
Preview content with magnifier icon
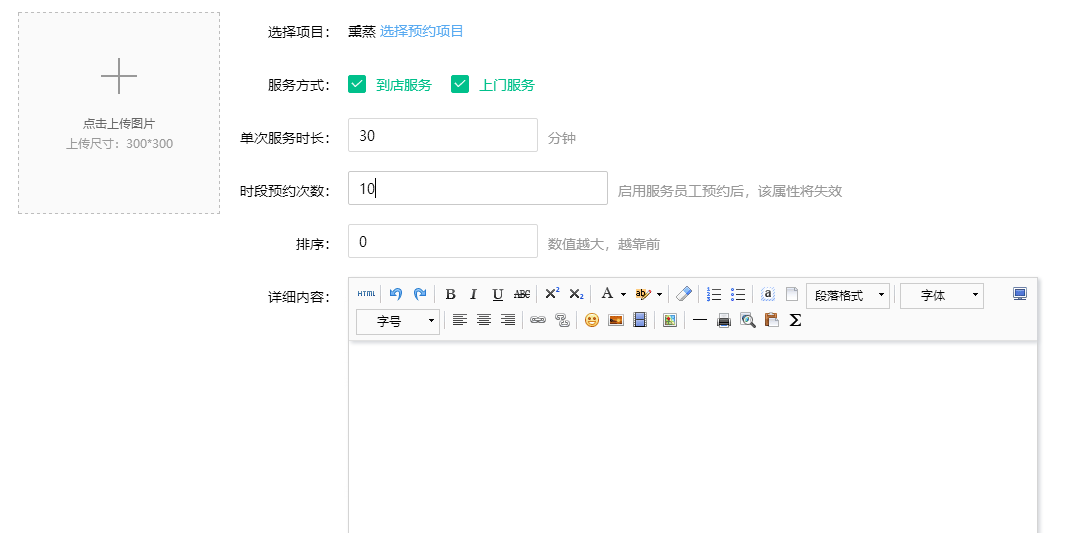point(748,320)
